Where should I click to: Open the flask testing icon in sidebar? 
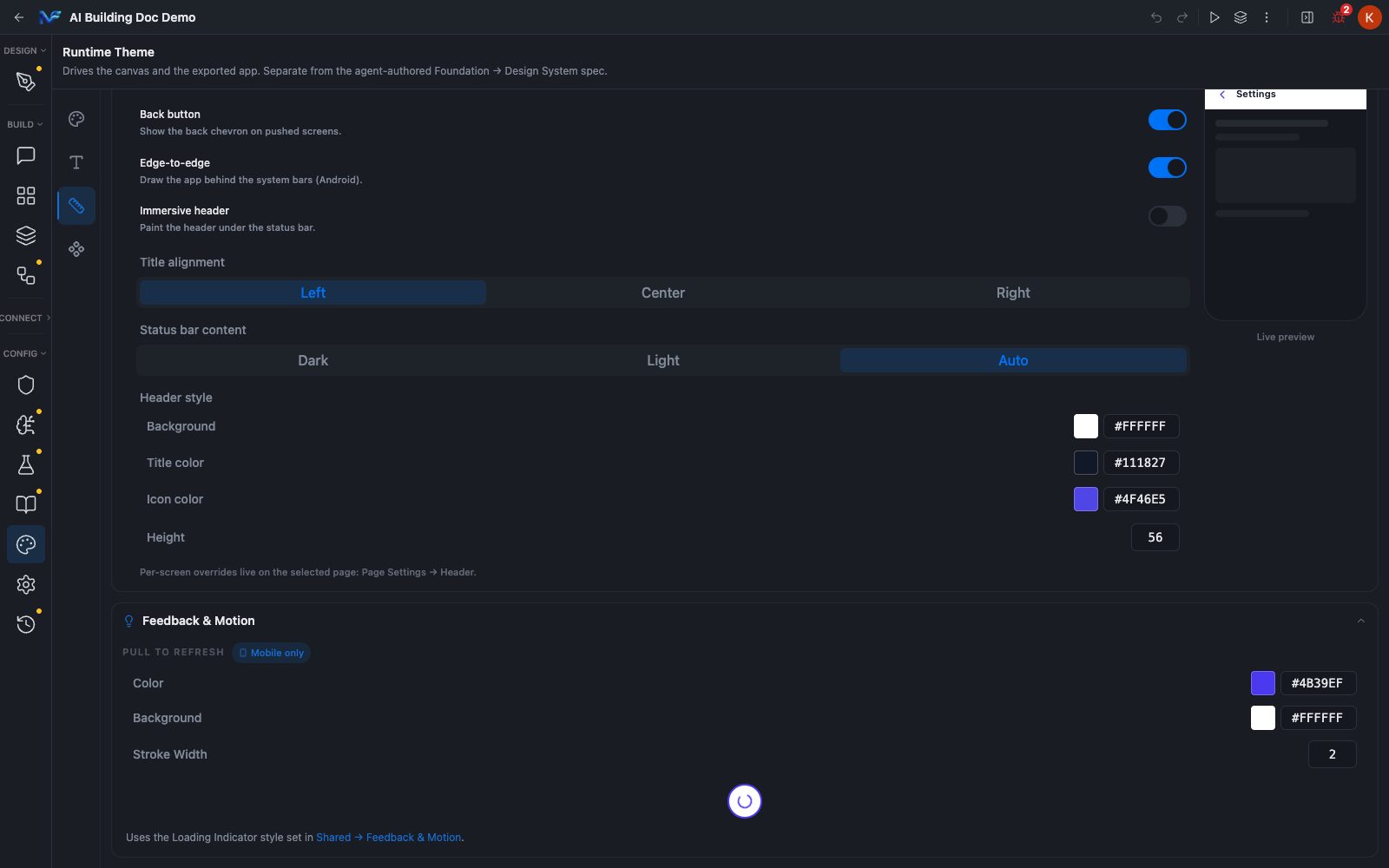click(x=26, y=464)
